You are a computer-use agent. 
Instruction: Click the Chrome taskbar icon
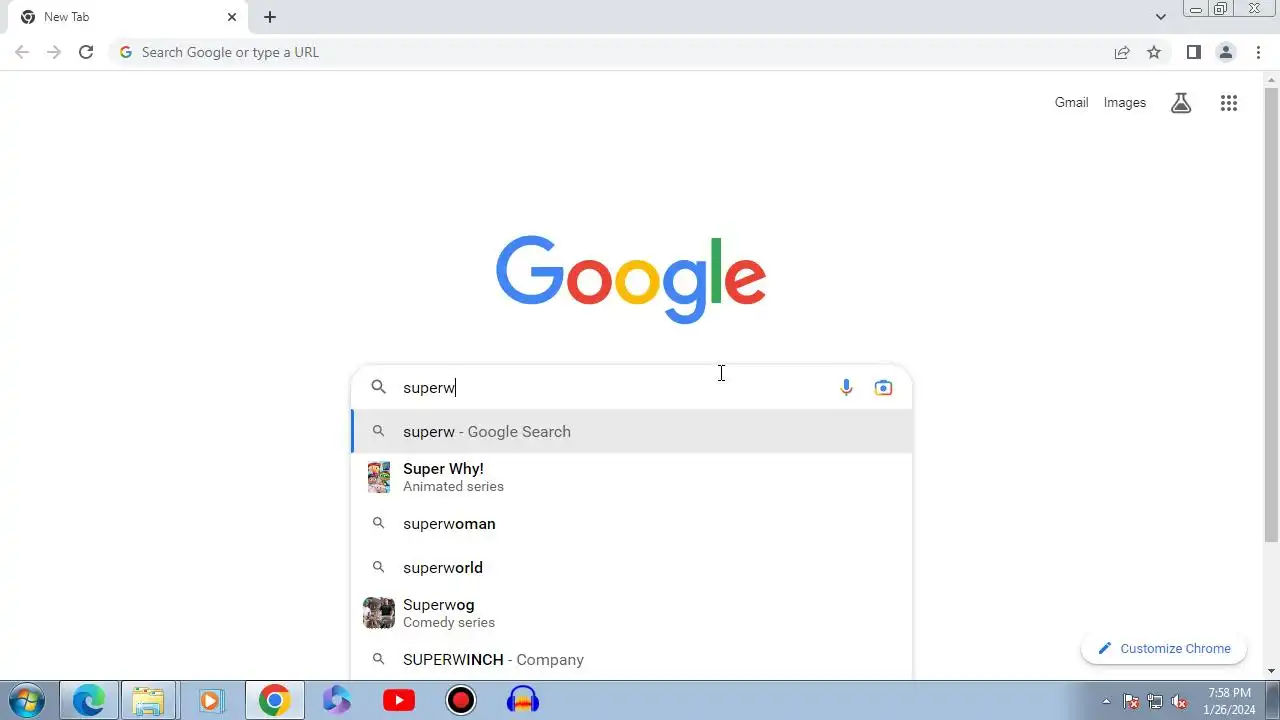click(x=274, y=700)
